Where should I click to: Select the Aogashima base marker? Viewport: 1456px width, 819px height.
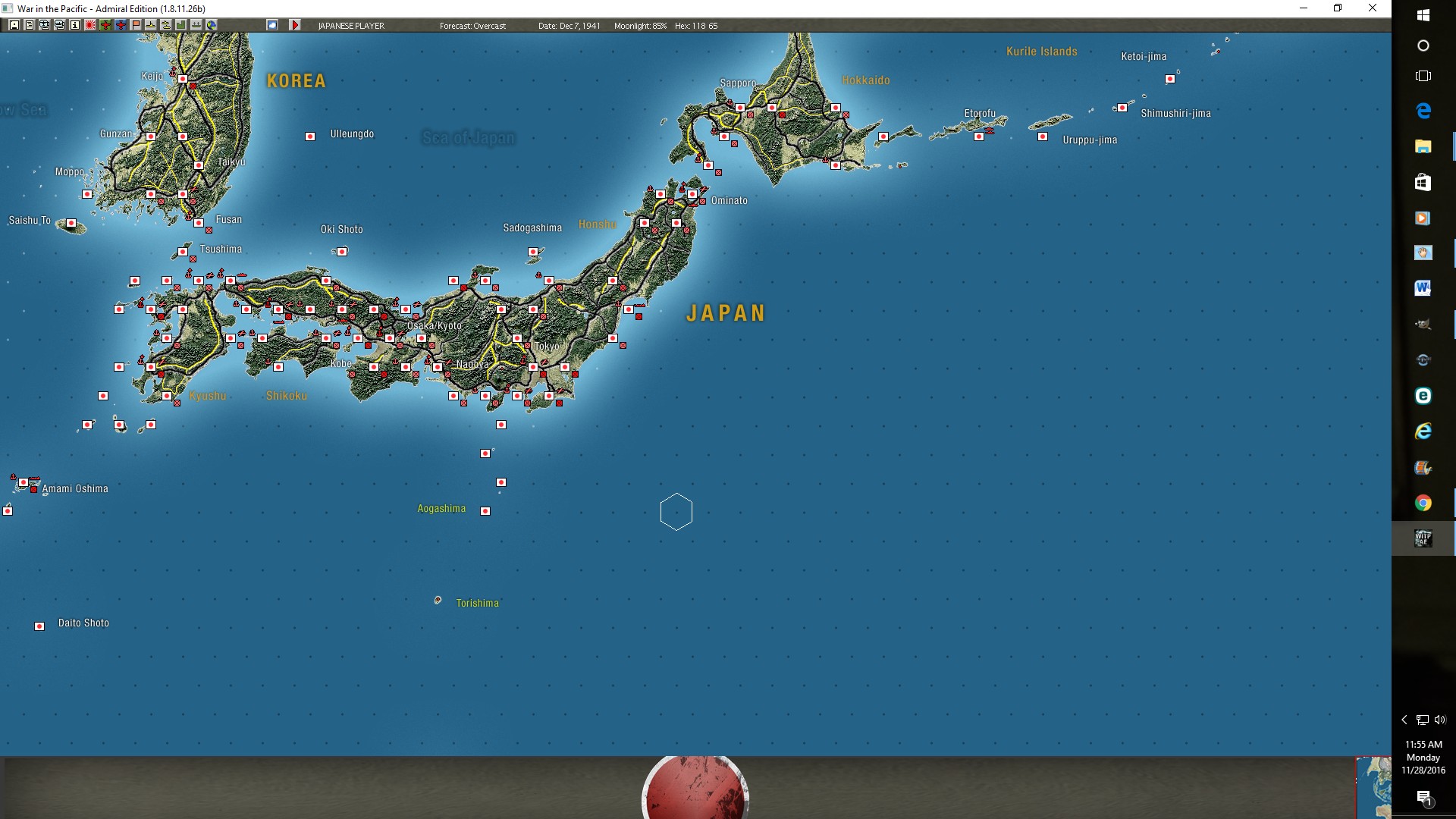485,511
